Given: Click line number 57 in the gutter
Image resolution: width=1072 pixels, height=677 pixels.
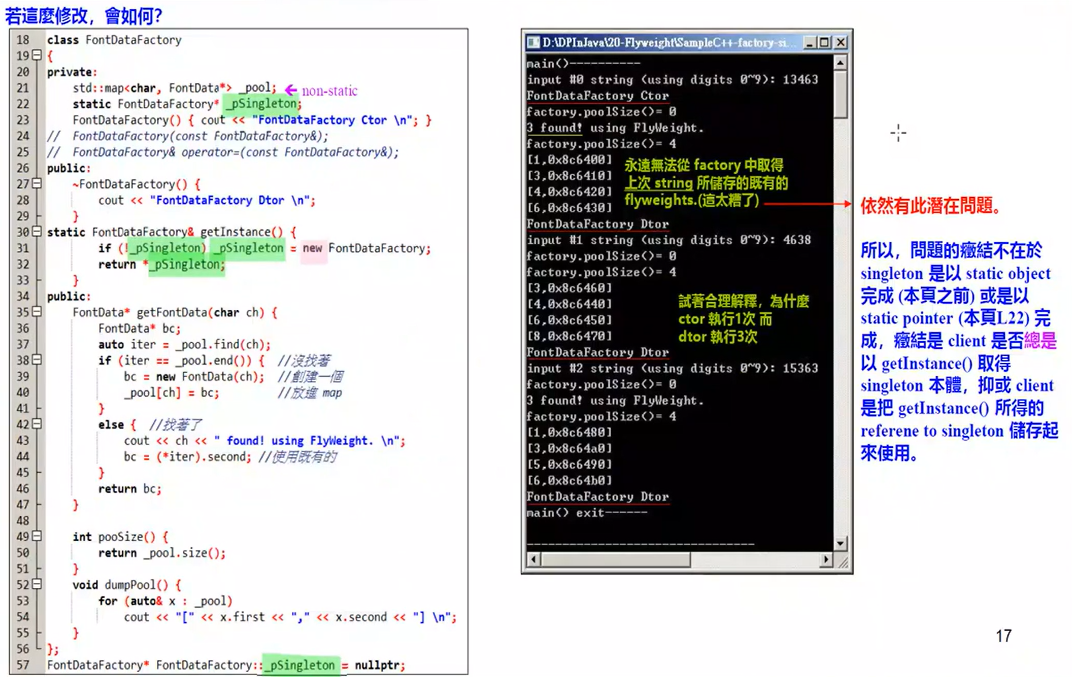Looking at the screenshot, I should click(x=23, y=665).
